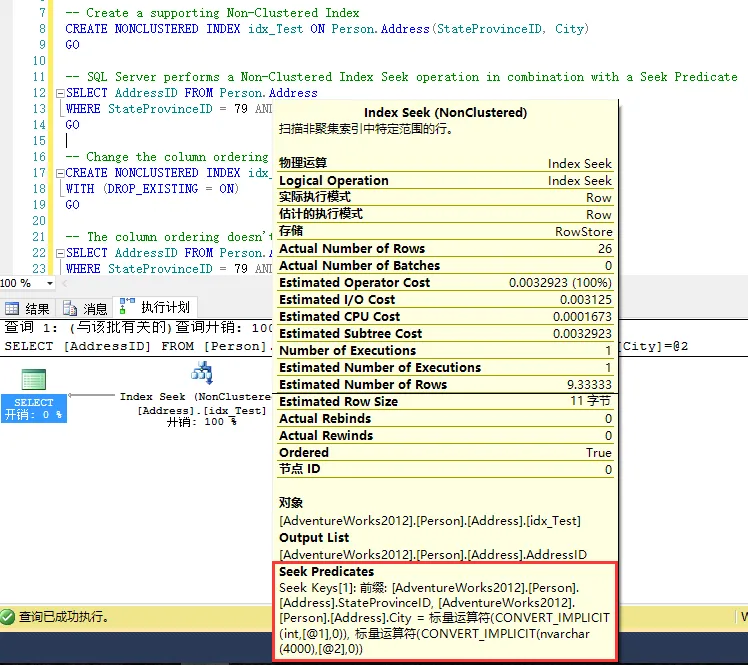Image resolution: width=748 pixels, height=665 pixels.
Task: Click the 'Number of Executions' tooltip row
Action: click(x=445, y=351)
